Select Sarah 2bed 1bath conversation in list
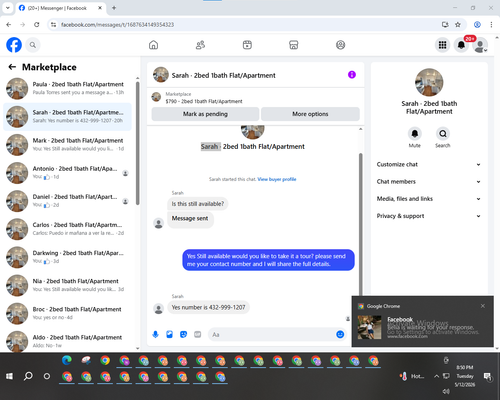Viewport: 500px width, 400px height. coord(67,117)
